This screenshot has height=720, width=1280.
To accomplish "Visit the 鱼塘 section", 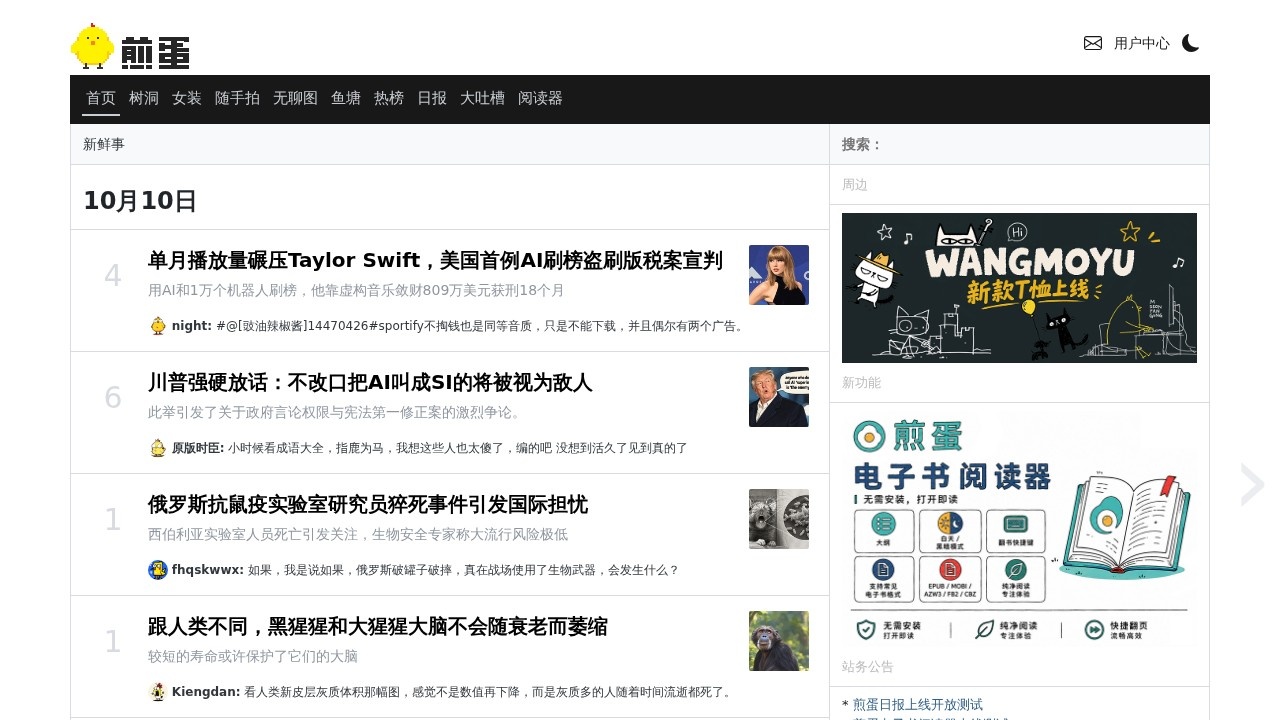I will 346,98.
